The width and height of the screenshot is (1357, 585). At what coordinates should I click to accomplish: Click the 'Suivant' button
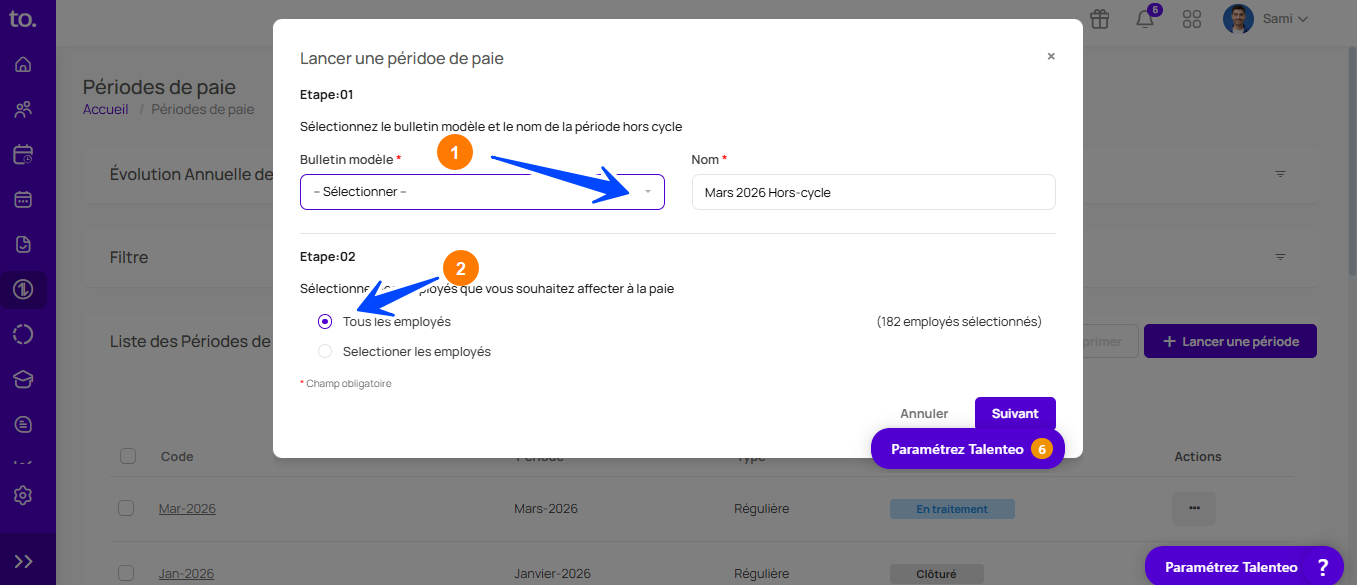click(x=1015, y=414)
